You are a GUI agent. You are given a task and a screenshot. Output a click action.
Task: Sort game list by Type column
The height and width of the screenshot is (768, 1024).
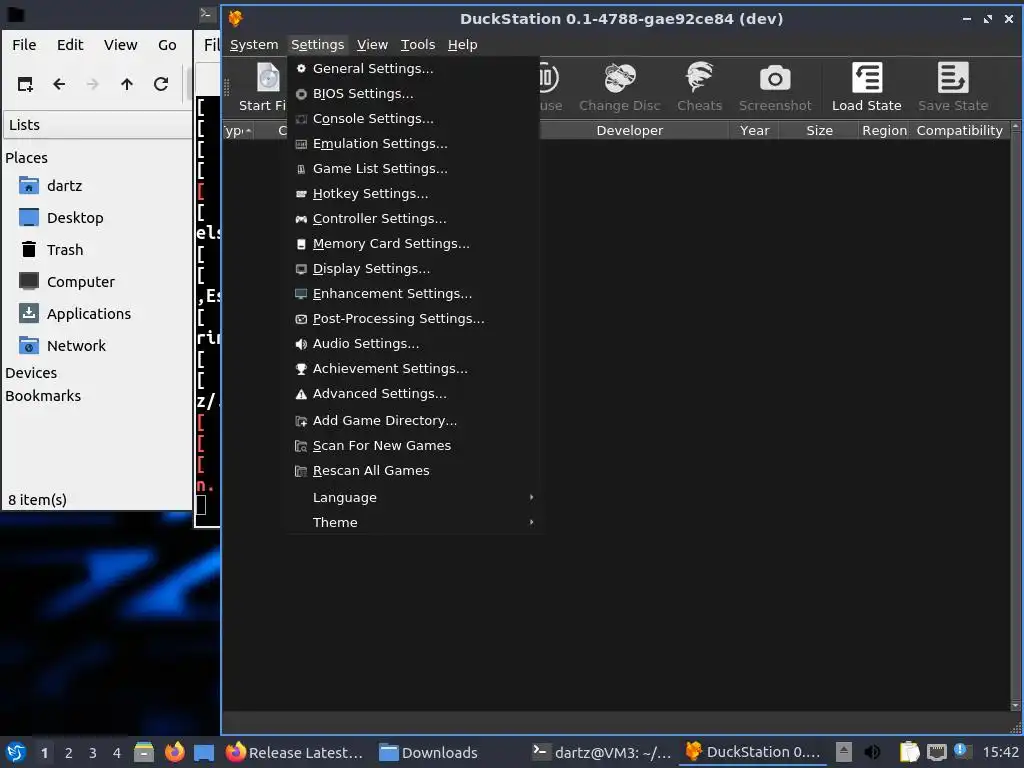point(238,131)
